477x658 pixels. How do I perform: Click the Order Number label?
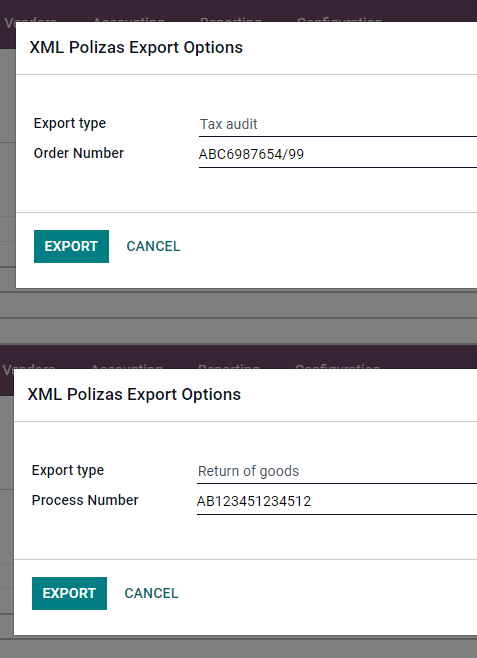[x=79, y=153]
